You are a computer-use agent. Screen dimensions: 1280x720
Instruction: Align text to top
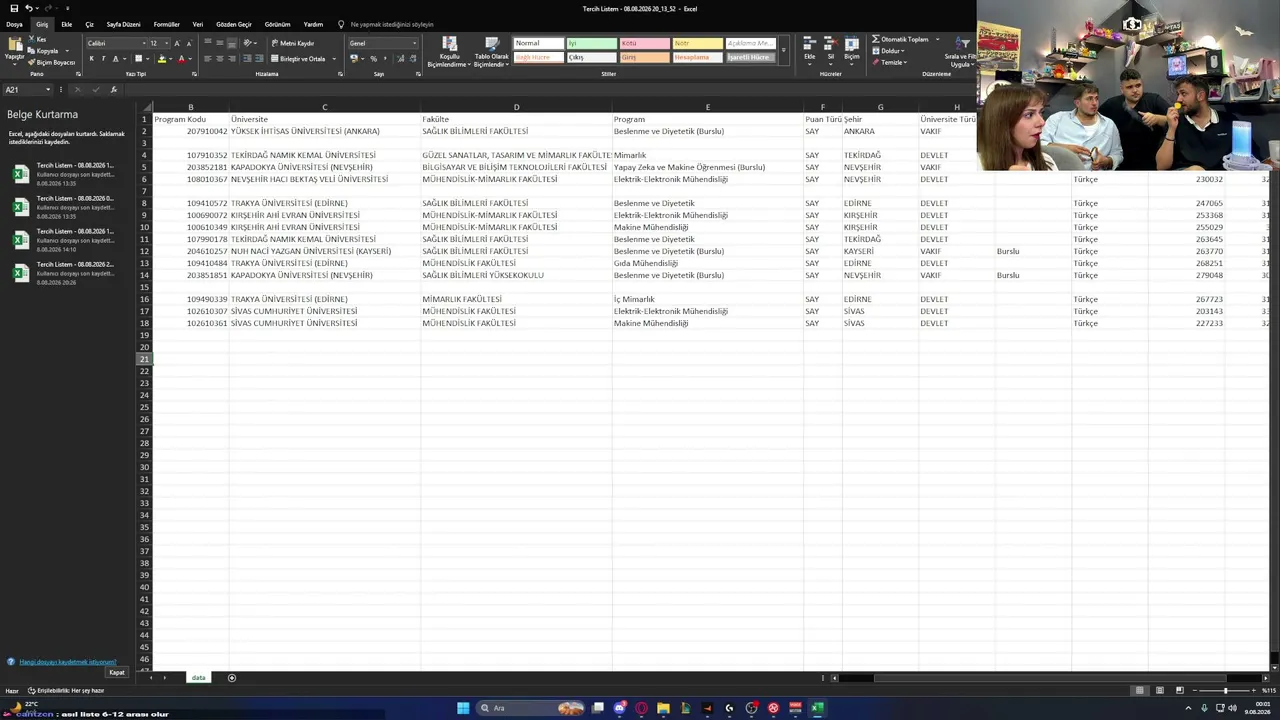[x=208, y=43]
